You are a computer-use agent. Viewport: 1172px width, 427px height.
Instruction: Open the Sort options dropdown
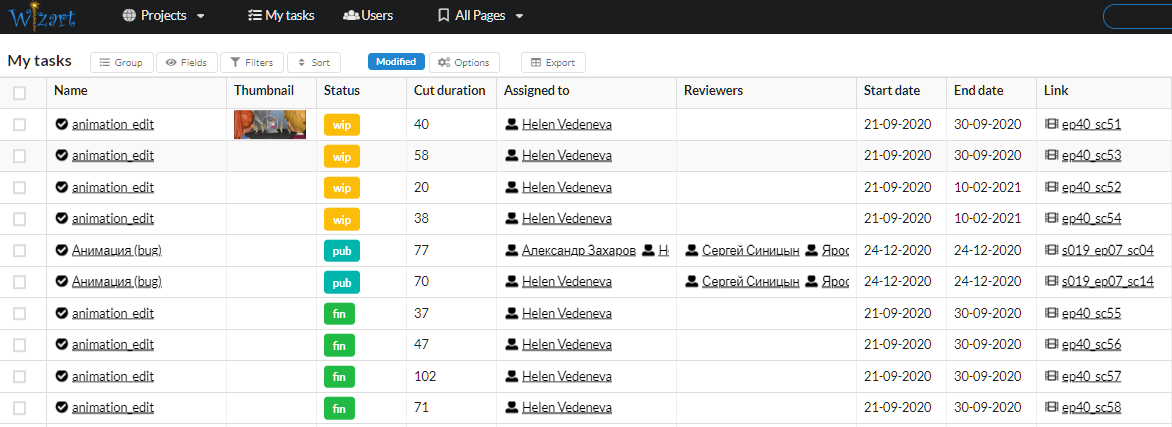pyautogui.click(x=313, y=62)
